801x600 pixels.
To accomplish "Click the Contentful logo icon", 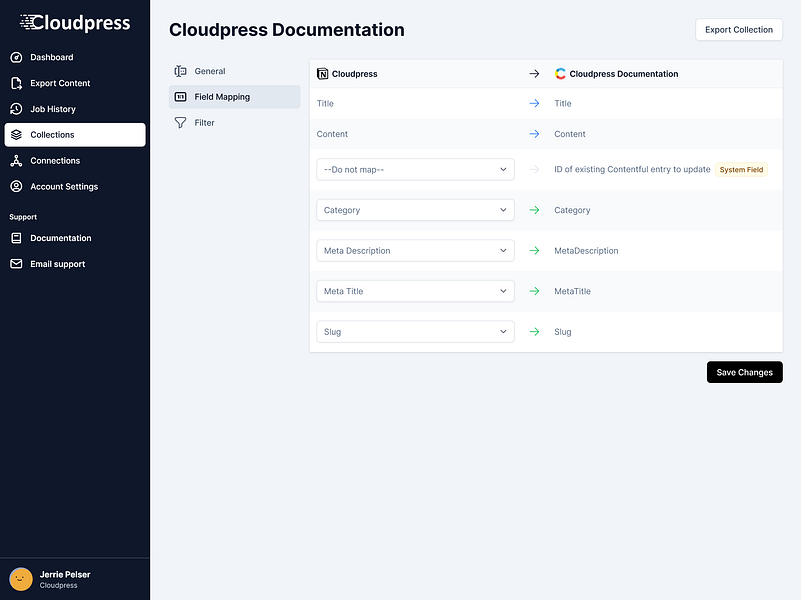I will coord(560,74).
